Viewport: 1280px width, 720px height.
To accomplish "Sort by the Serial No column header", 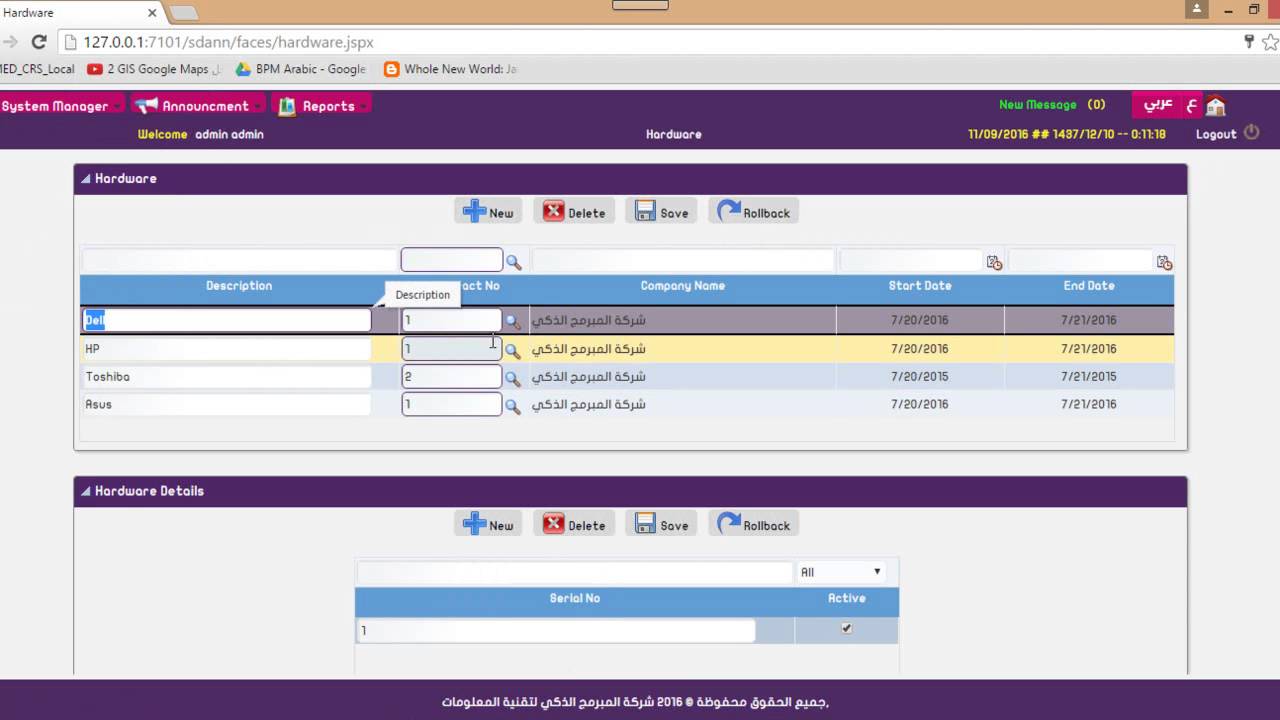I will pyautogui.click(x=575, y=598).
